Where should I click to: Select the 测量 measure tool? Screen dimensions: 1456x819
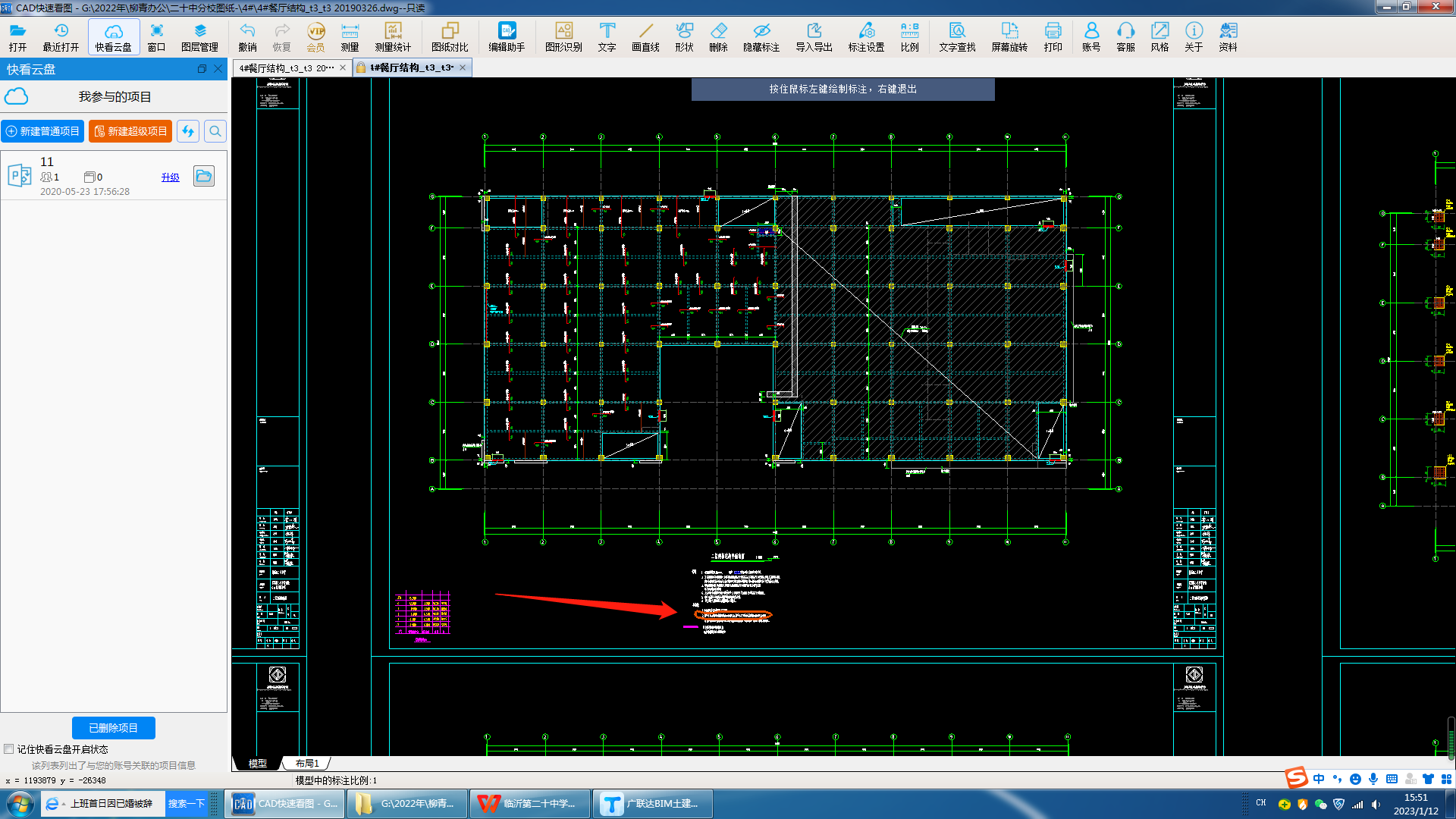350,37
